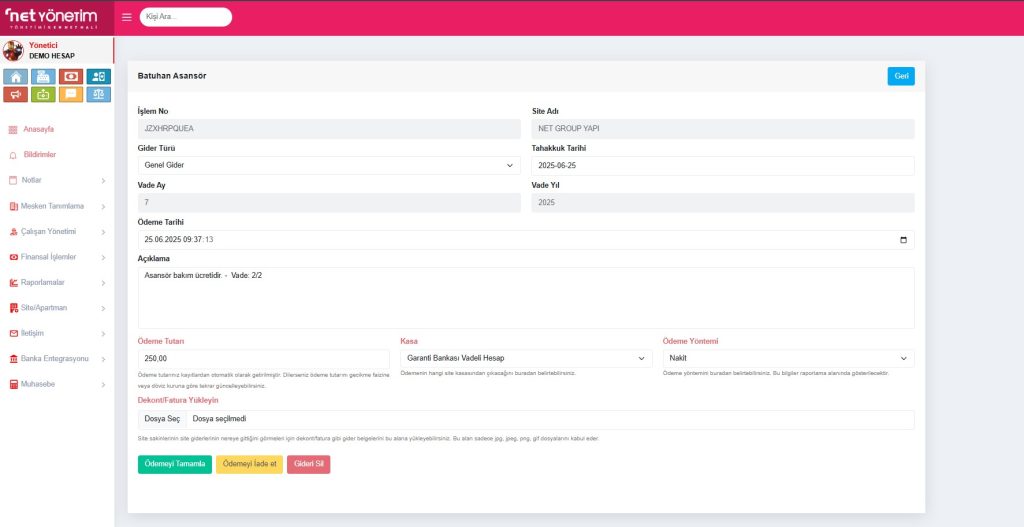The height and width of the screenshot is (527, 1024).
Task: Click the blue balance scale icon
Action: pos(99,95)
